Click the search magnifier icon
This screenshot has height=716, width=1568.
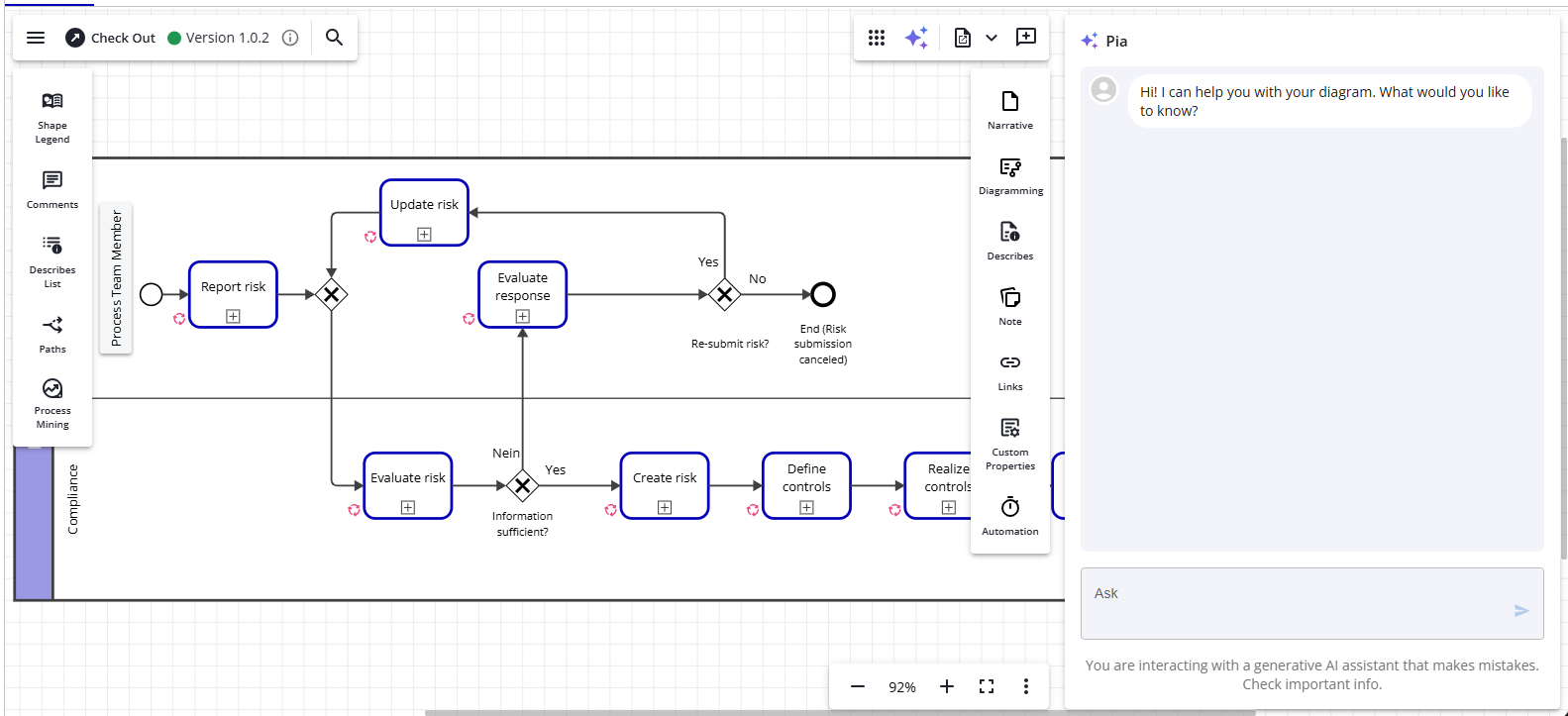pyautogui.click(x=334, y=38)
